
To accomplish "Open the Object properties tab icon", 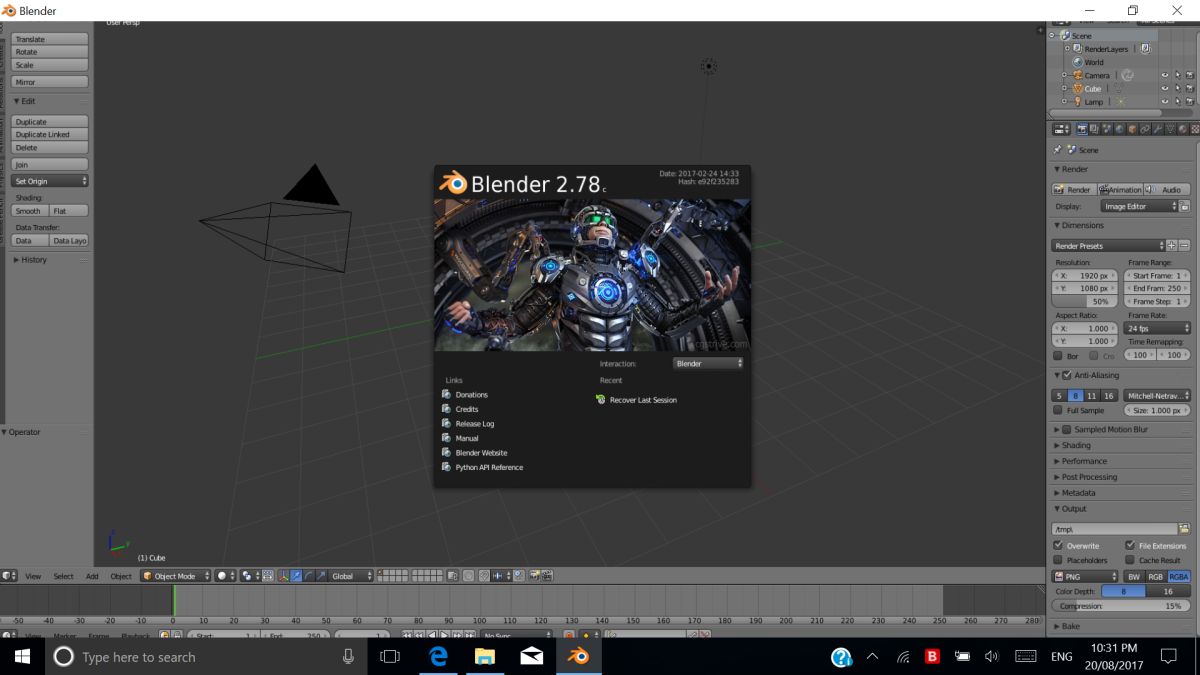I will pos(1132,129).
